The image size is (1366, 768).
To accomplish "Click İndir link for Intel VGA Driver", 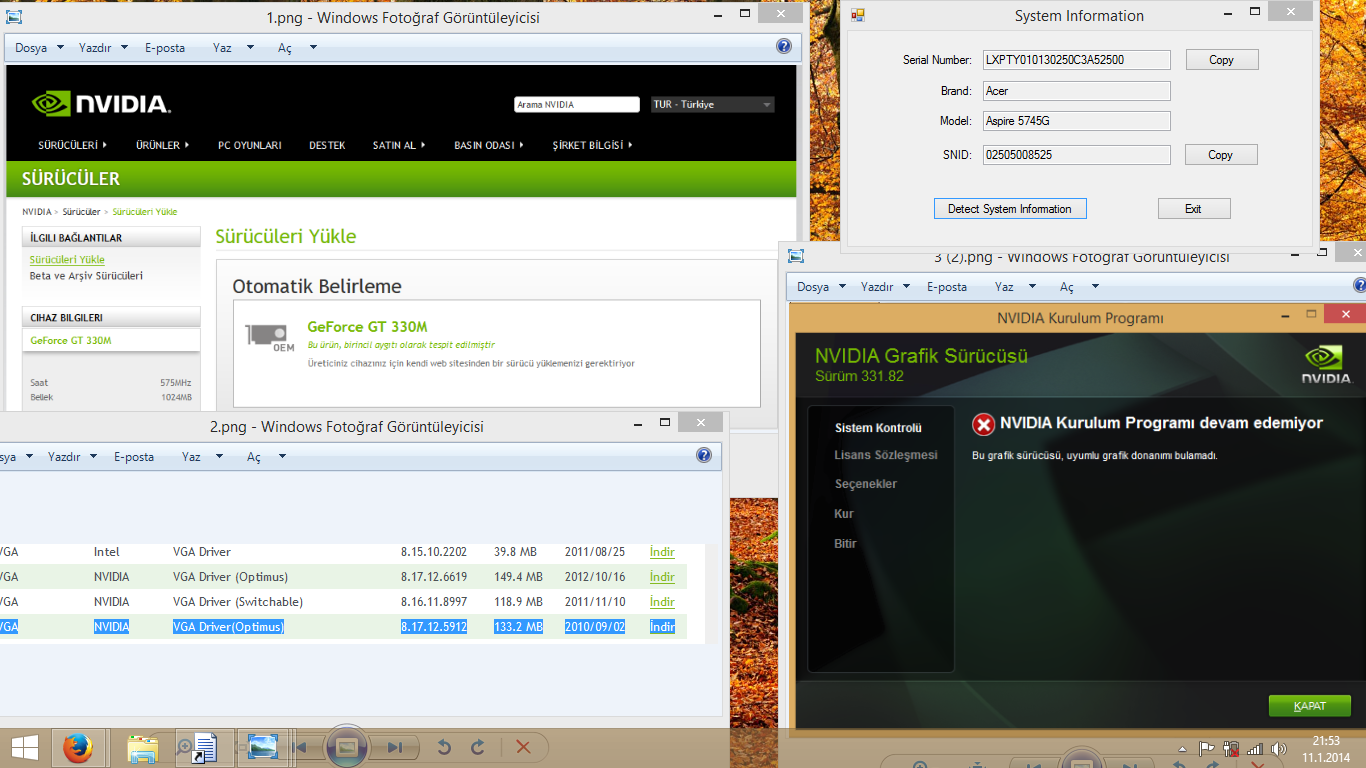I will (x=662, y=552).
